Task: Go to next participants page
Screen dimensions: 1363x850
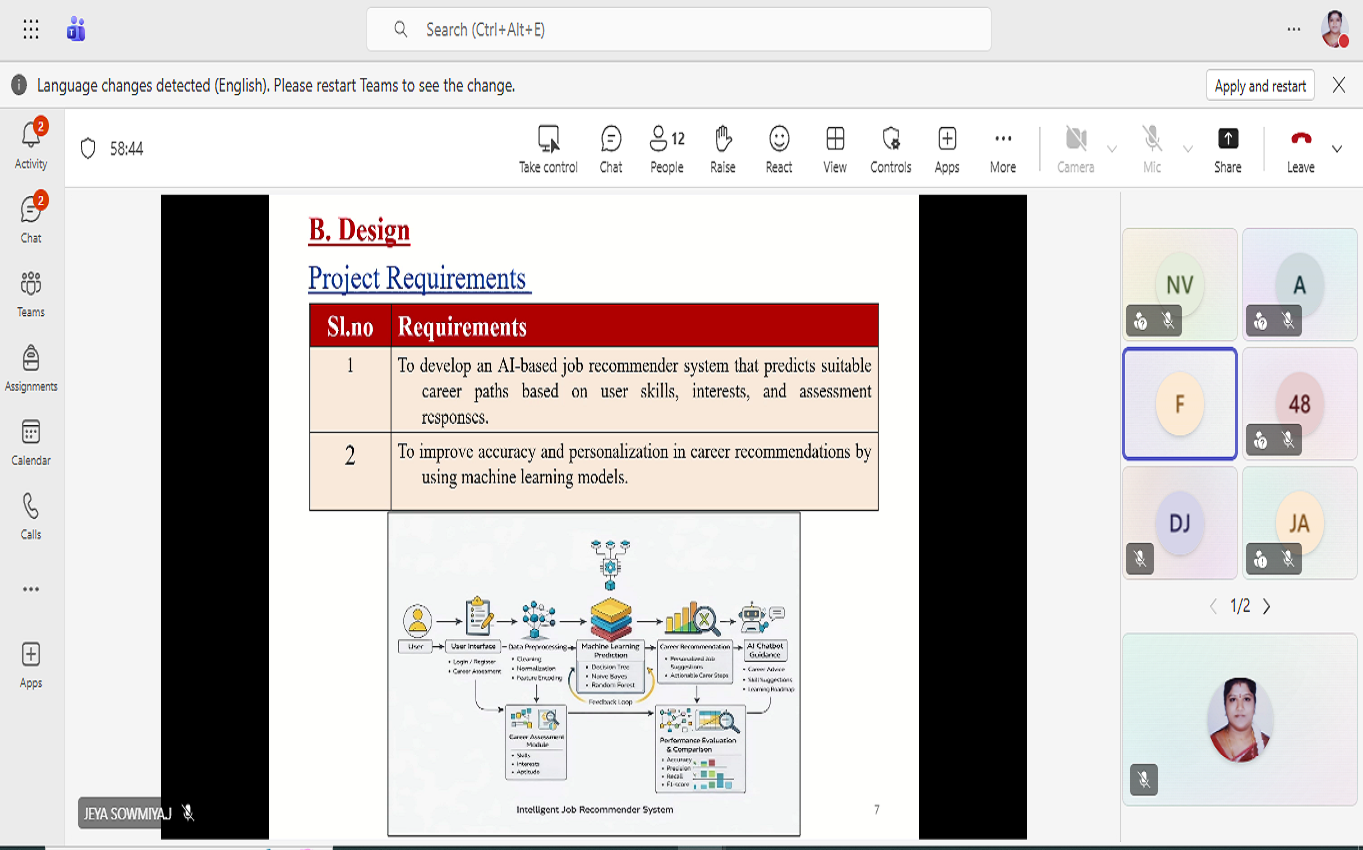Action: click(1267, 606)
